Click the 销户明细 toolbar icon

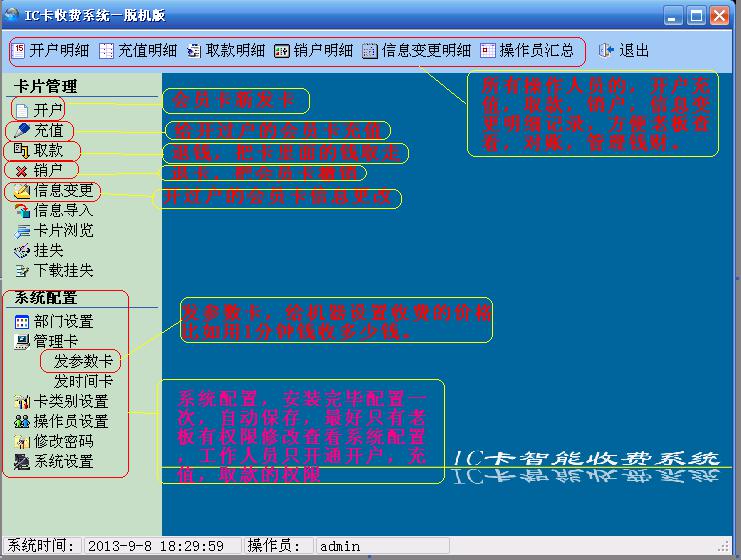pos(281,51)
